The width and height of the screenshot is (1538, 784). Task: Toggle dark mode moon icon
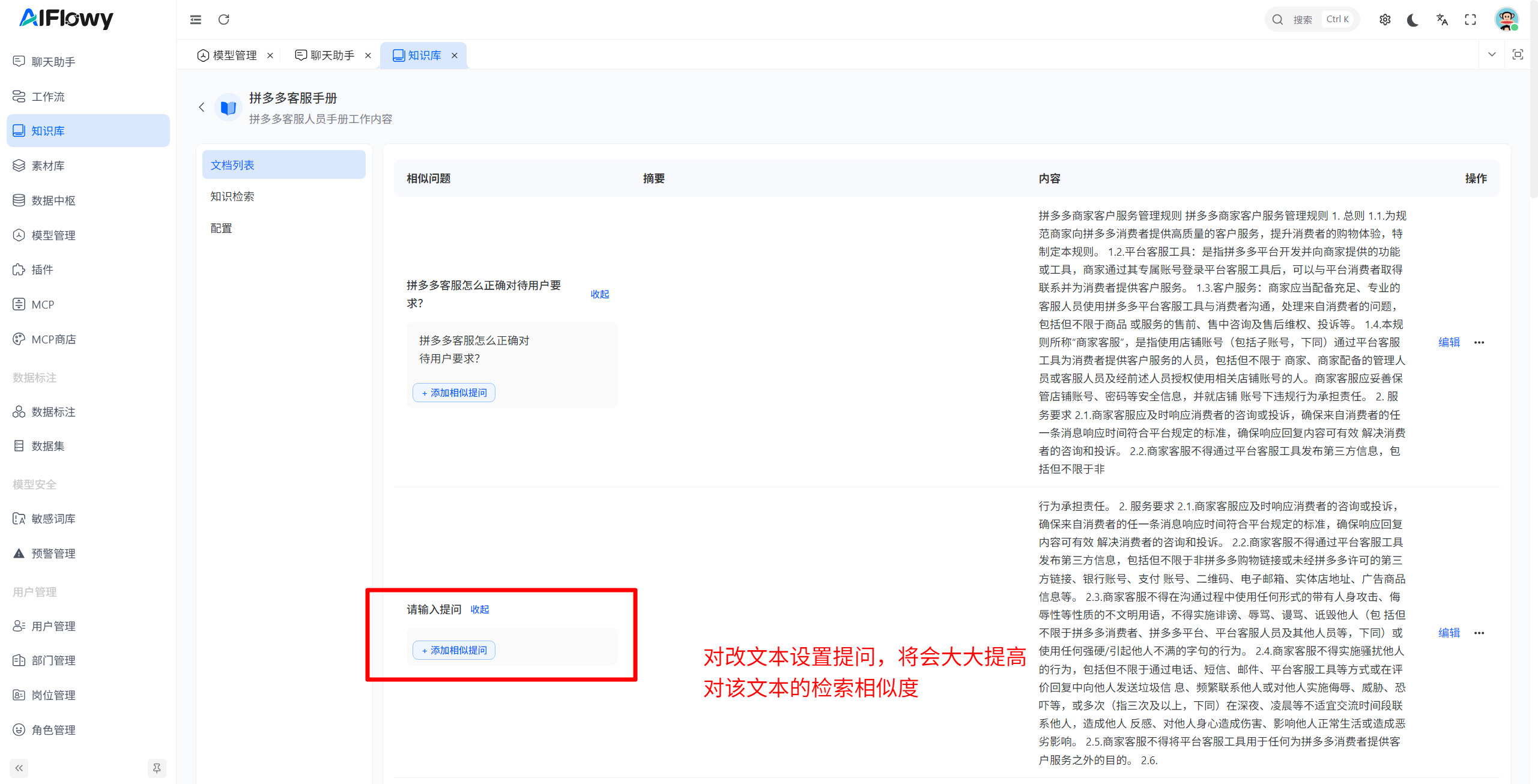click(1413, 20)
